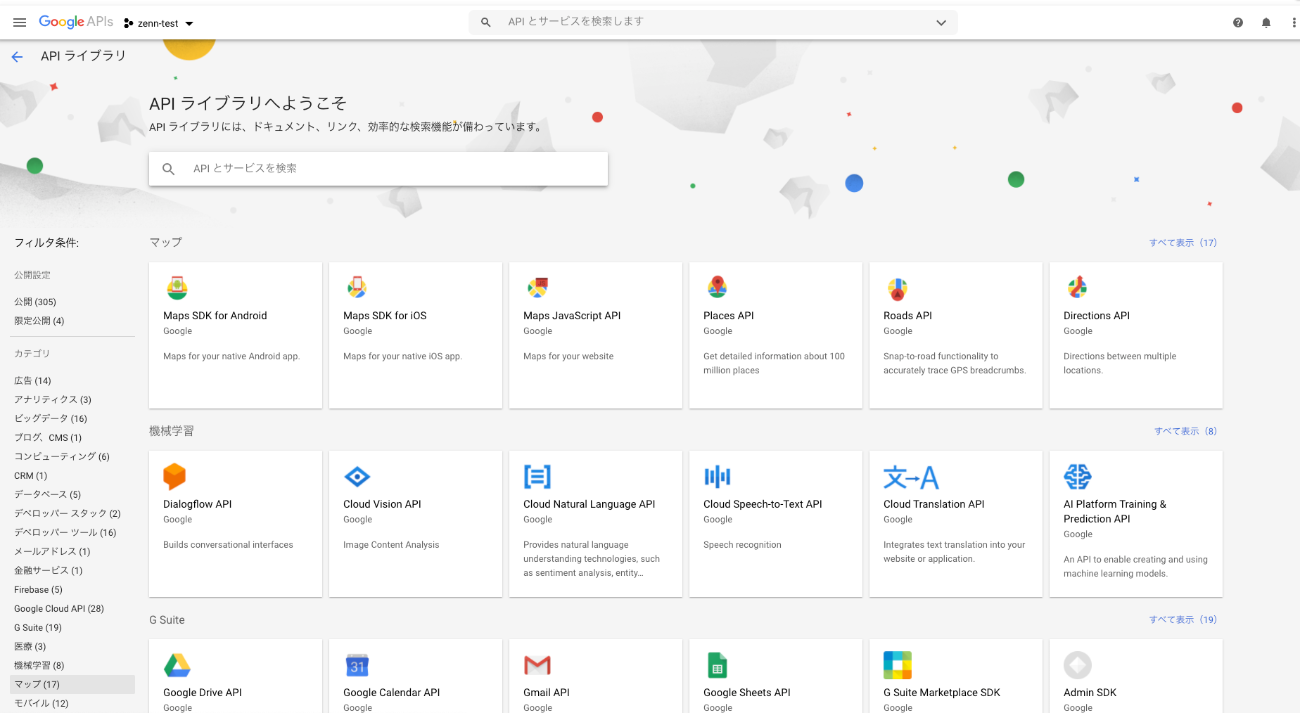
Task: Select the ビッグデータ (16) category filter
Action: coord(50,419)
